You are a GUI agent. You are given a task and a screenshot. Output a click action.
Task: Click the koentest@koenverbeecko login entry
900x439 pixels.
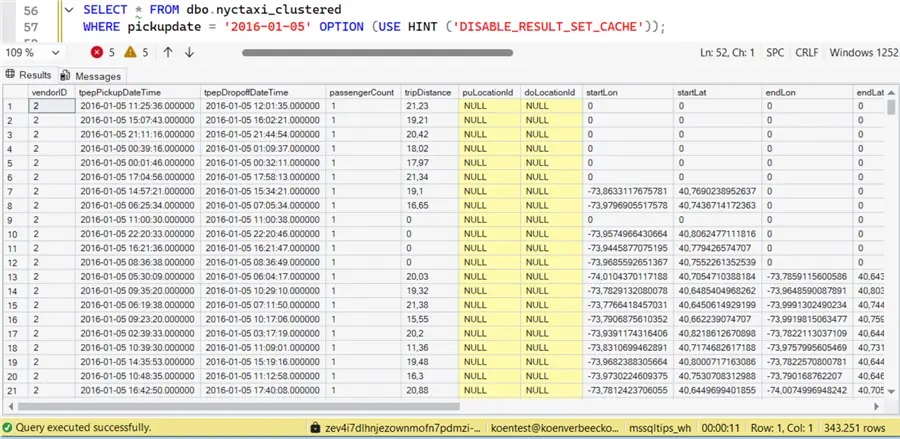(x=556, y=428)
